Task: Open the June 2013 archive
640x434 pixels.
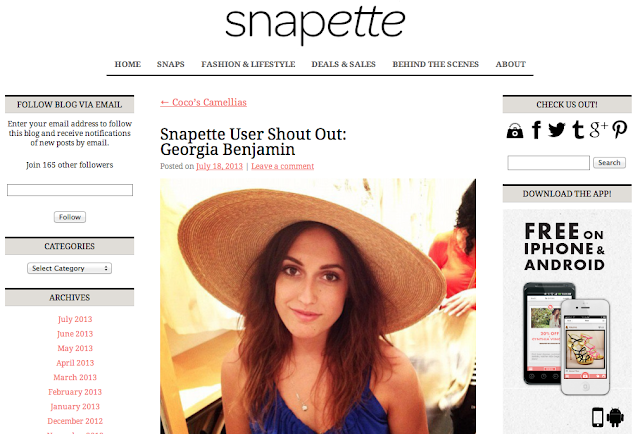Action: coord(75,334)
